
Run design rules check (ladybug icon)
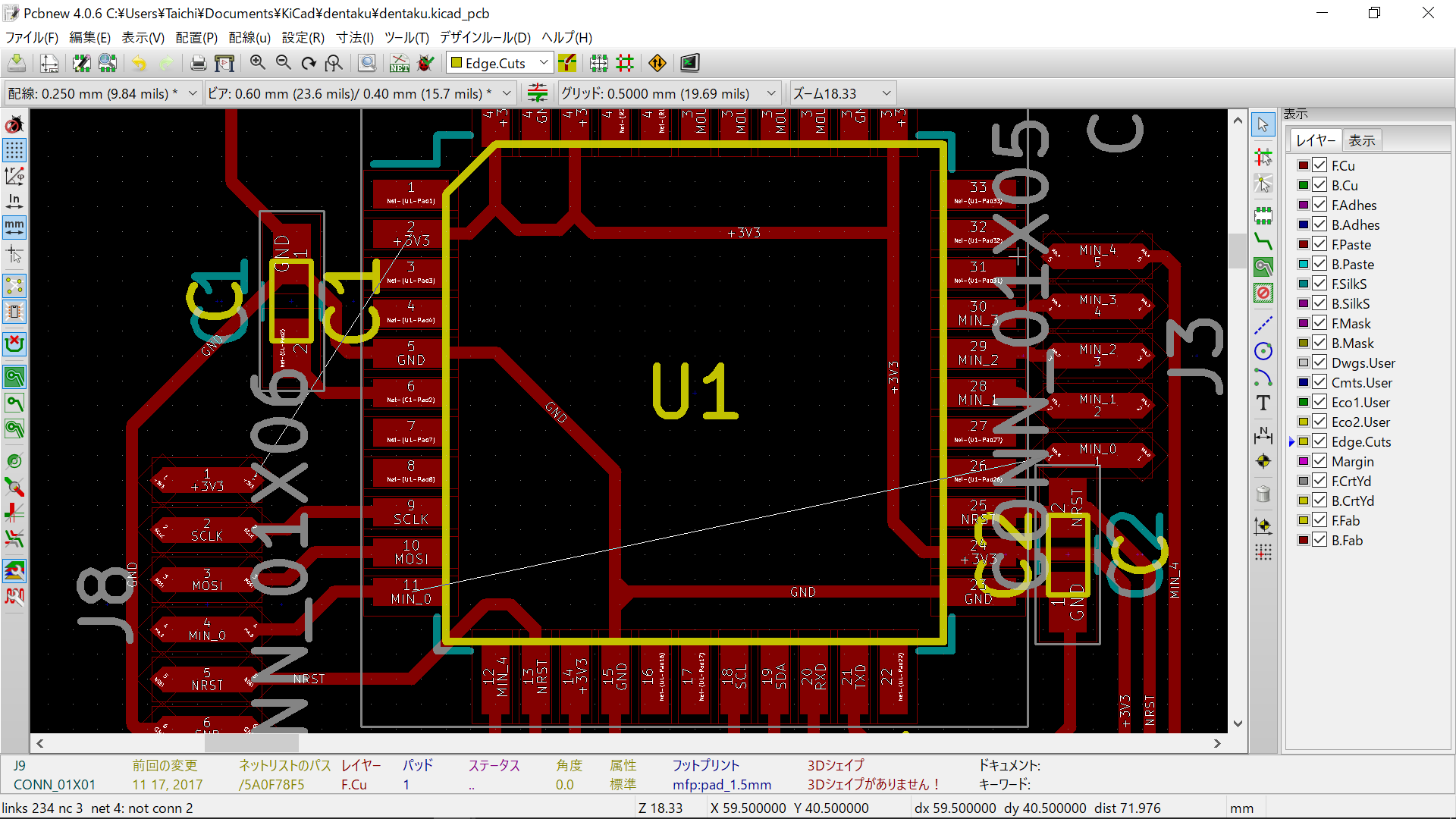coord(426,63)
